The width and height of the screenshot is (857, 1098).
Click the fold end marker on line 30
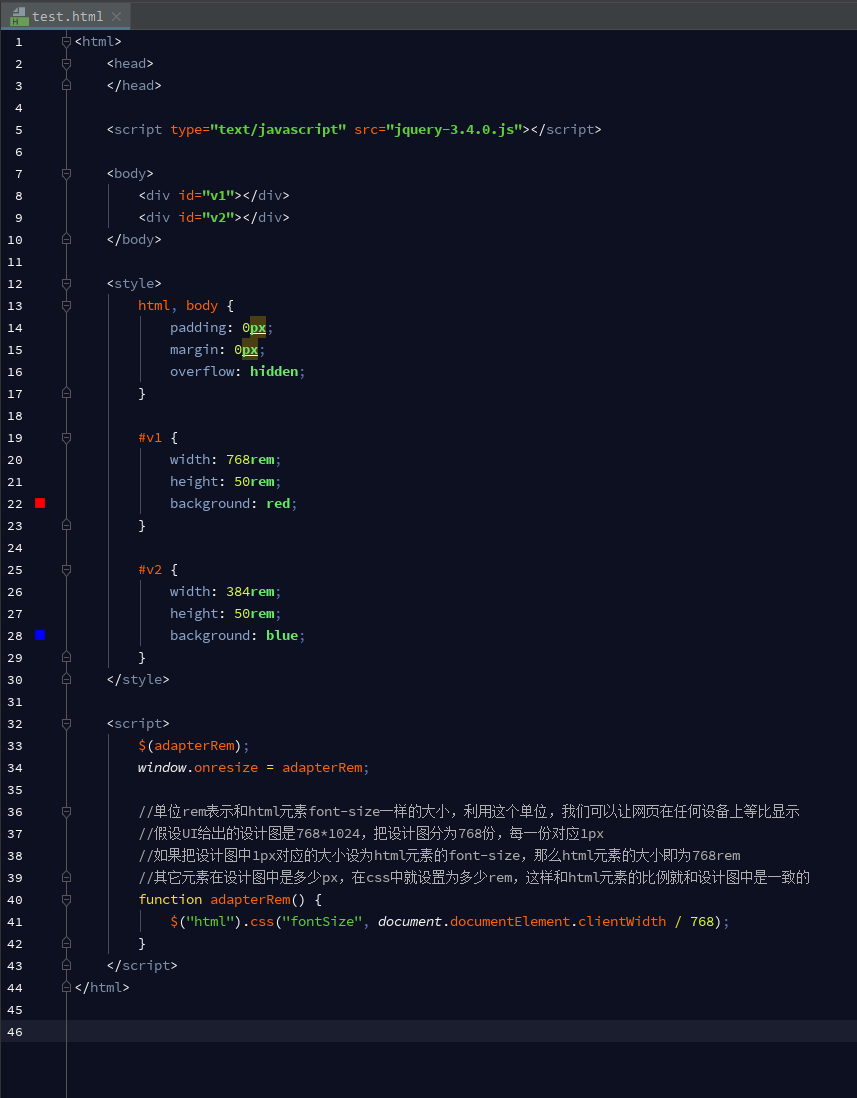coord(67,679)
